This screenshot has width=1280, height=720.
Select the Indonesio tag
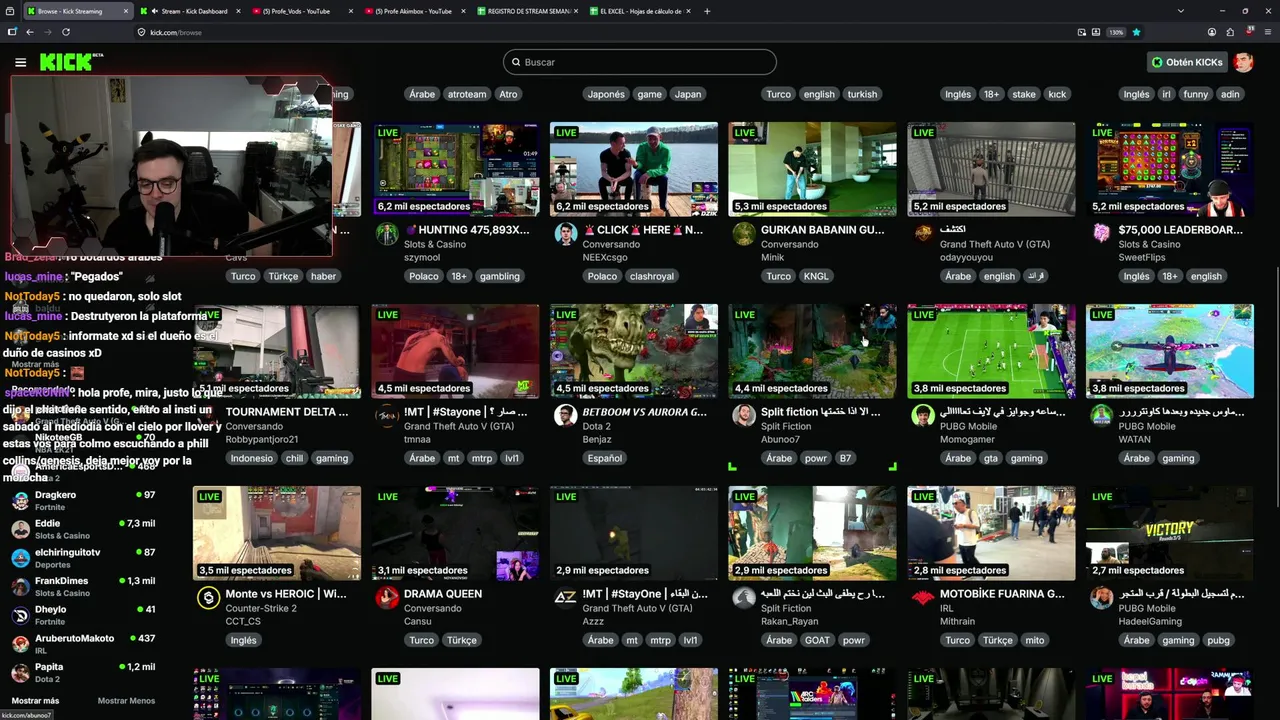pyautogui.click(x=251, y=458)
